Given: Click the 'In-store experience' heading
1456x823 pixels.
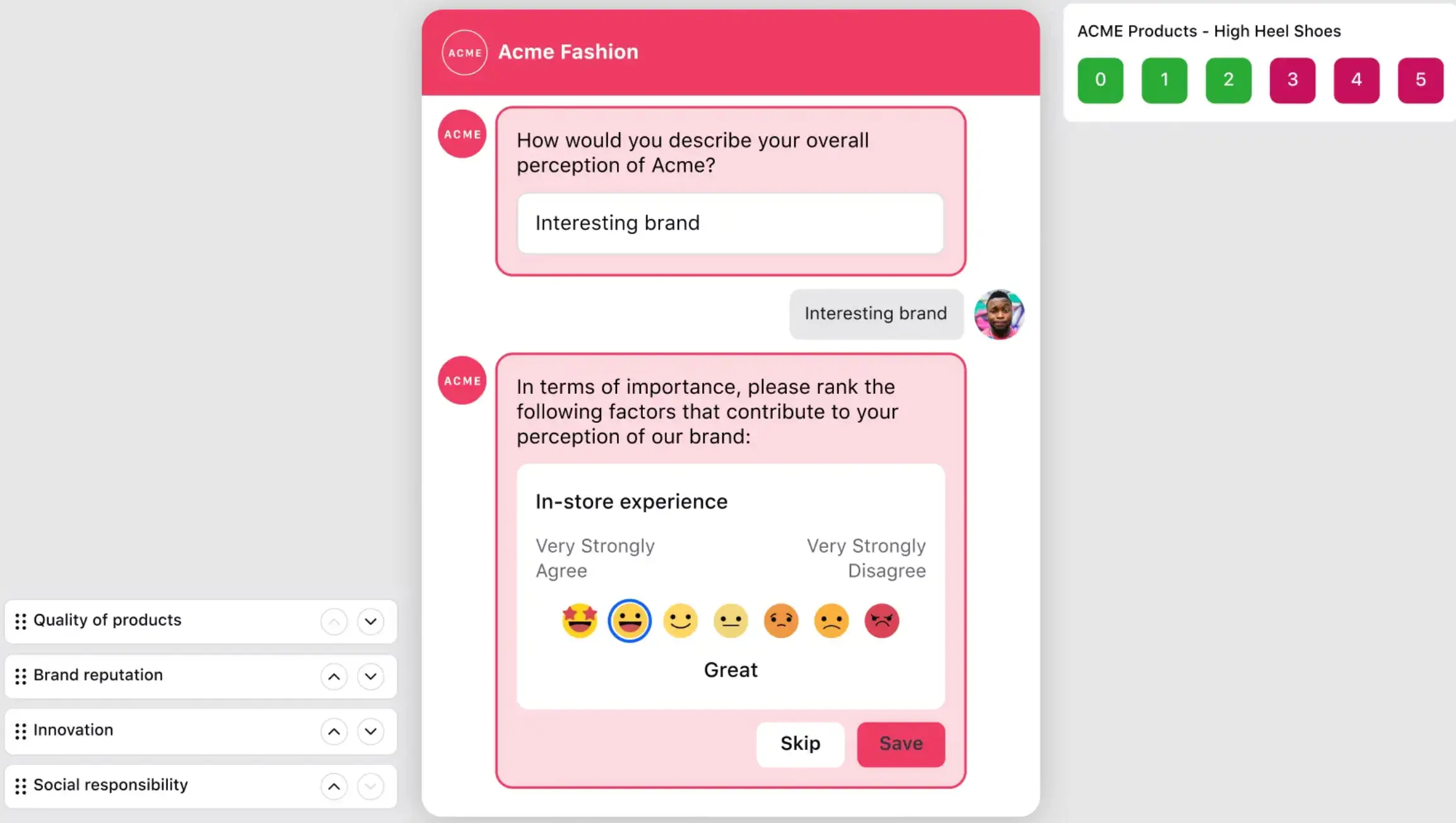Looking at the screenshot, I should pyautogui.click(x=631, y=502).
